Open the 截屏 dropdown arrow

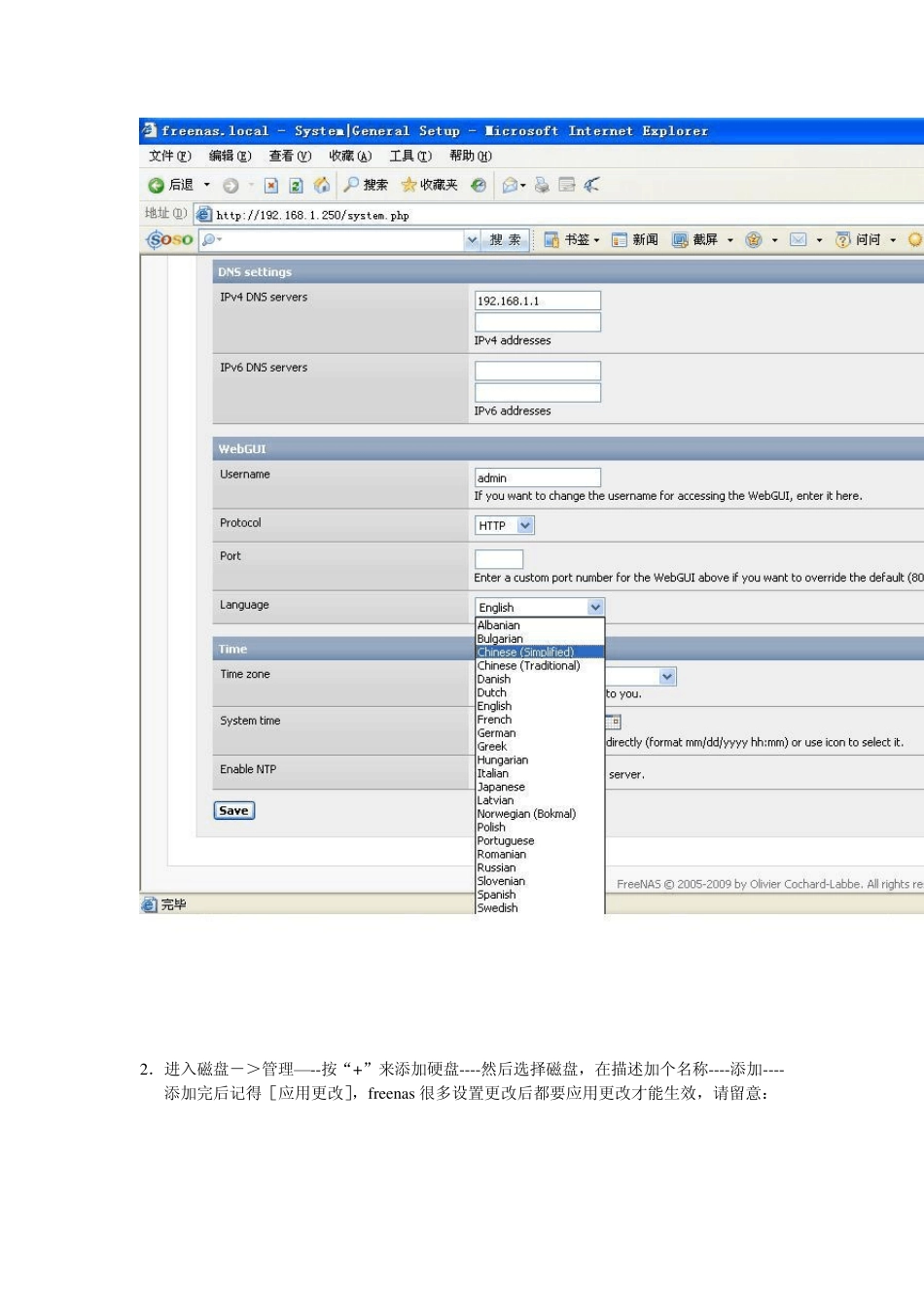pos(729,240)
